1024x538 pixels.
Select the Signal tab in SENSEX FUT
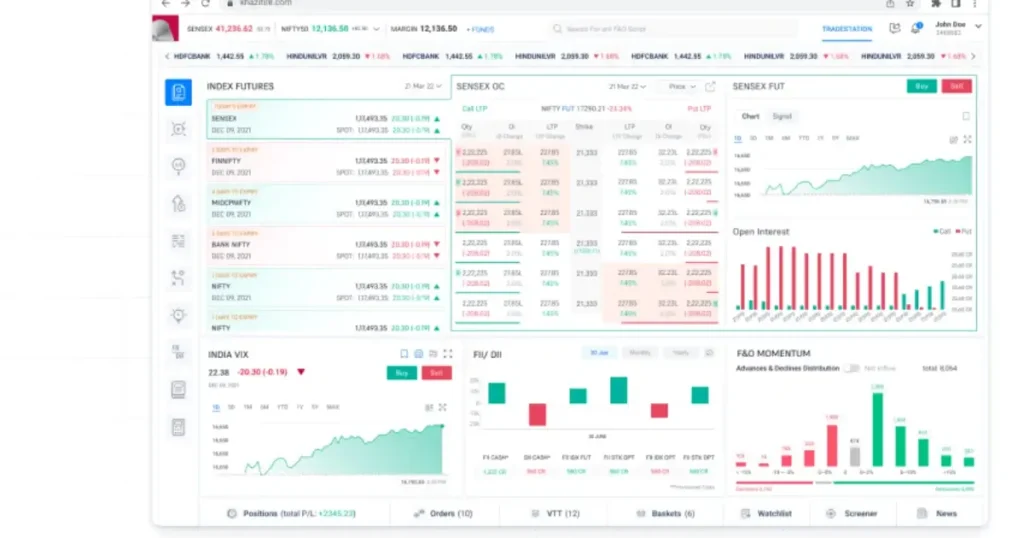[782, 116]
